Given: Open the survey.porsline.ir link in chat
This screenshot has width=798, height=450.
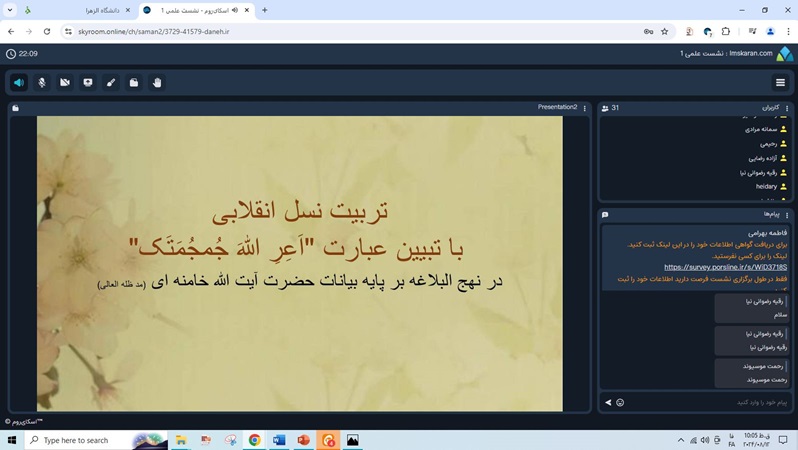Looking at the screenshot, I should click(725, 267).
